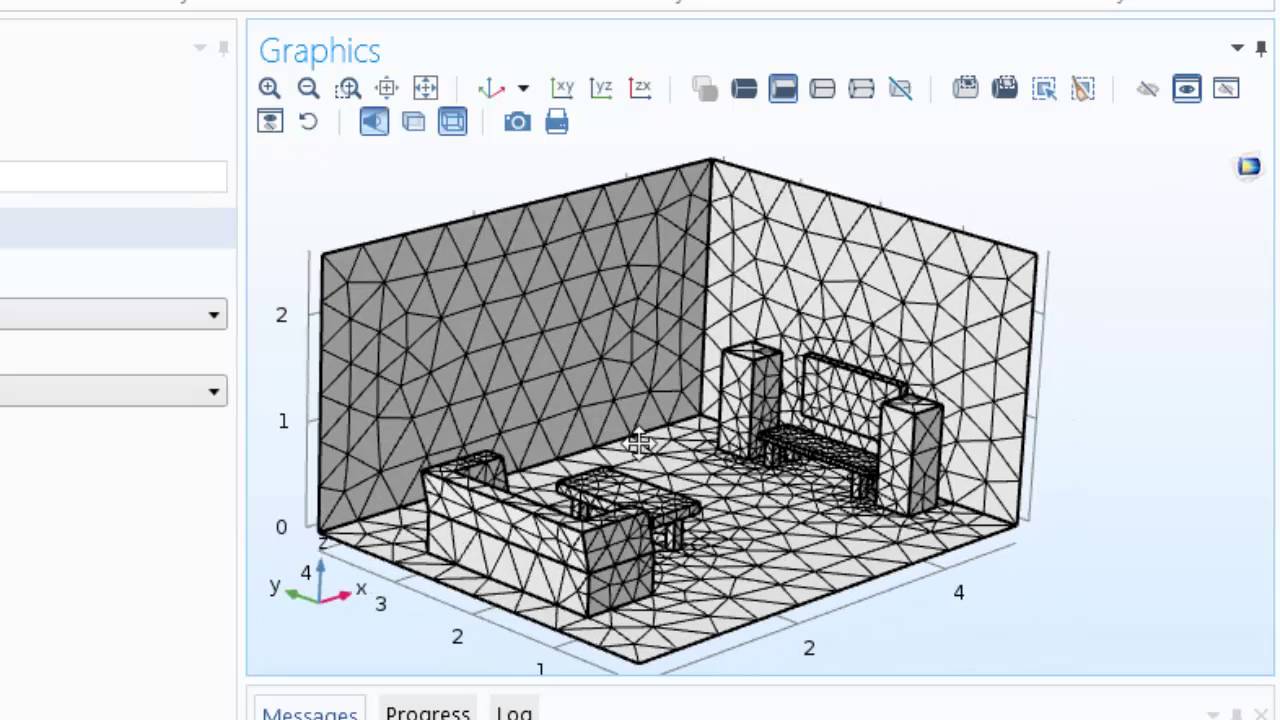Choose the Select Domains mode
The height and width of the screenshot is (720, 1280).
[744, 88]
